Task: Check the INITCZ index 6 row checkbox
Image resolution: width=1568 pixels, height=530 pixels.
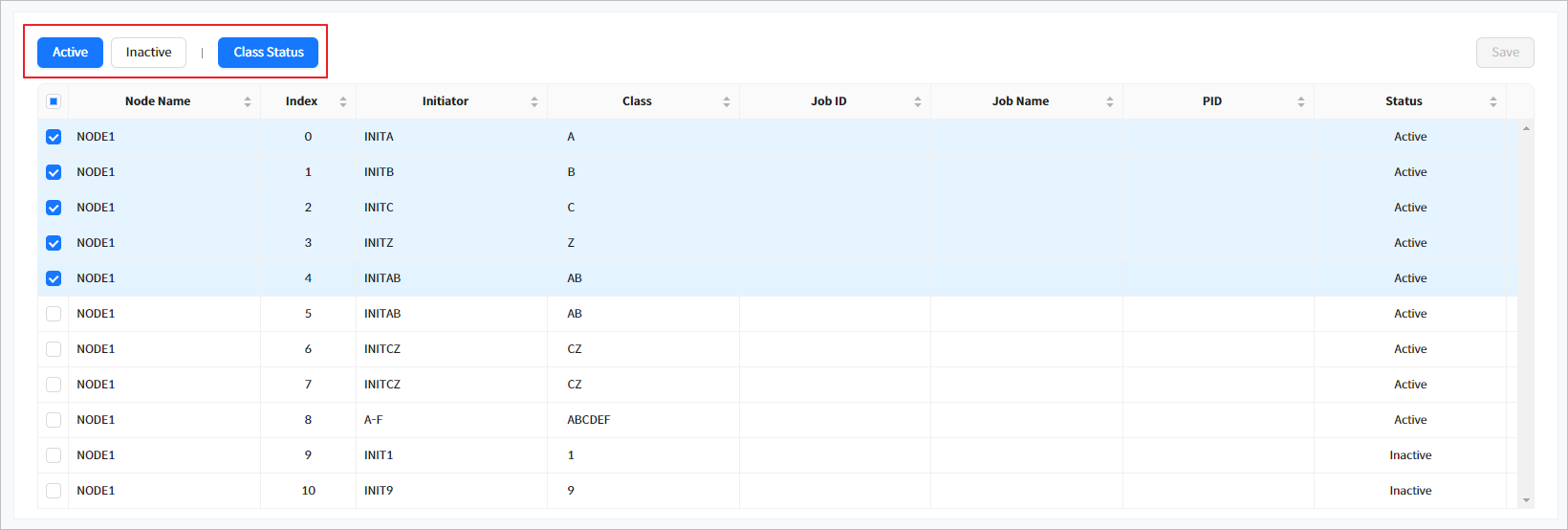Action: pyautogui.click(x=54, y=349)
